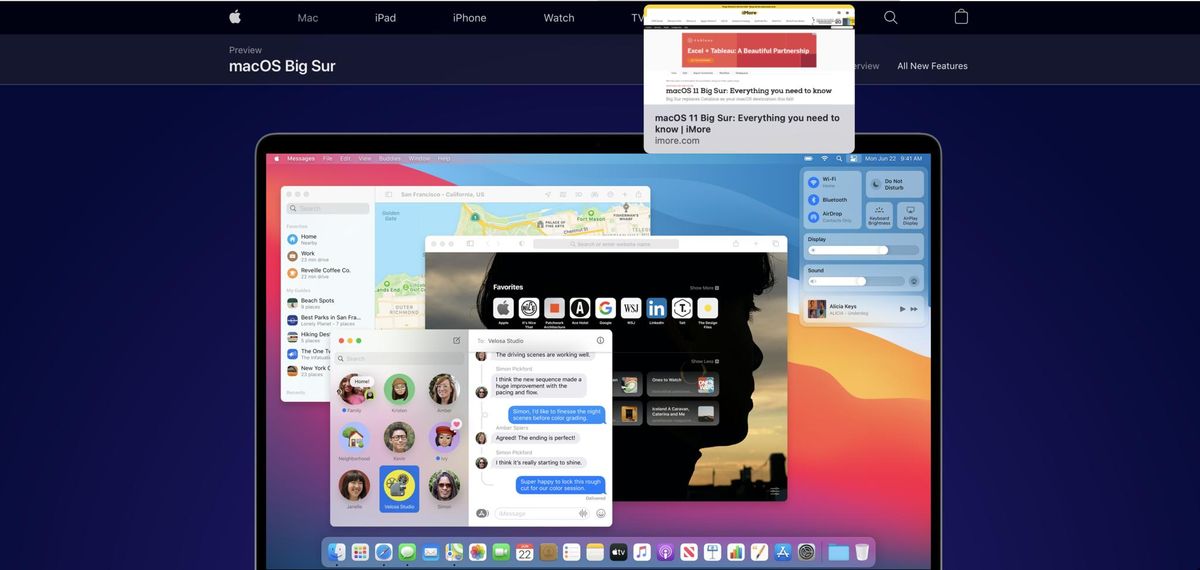
Task: Toggle AirDrop in Control Center
Action: (x=812, y=216)
